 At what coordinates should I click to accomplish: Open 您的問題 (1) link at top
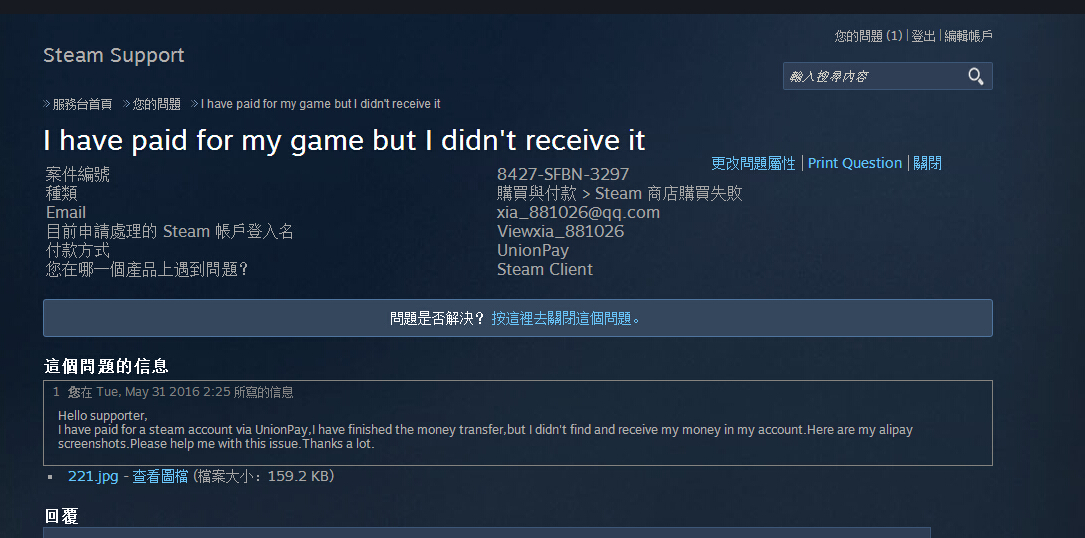pyautogui.click(x=868, y=36)
